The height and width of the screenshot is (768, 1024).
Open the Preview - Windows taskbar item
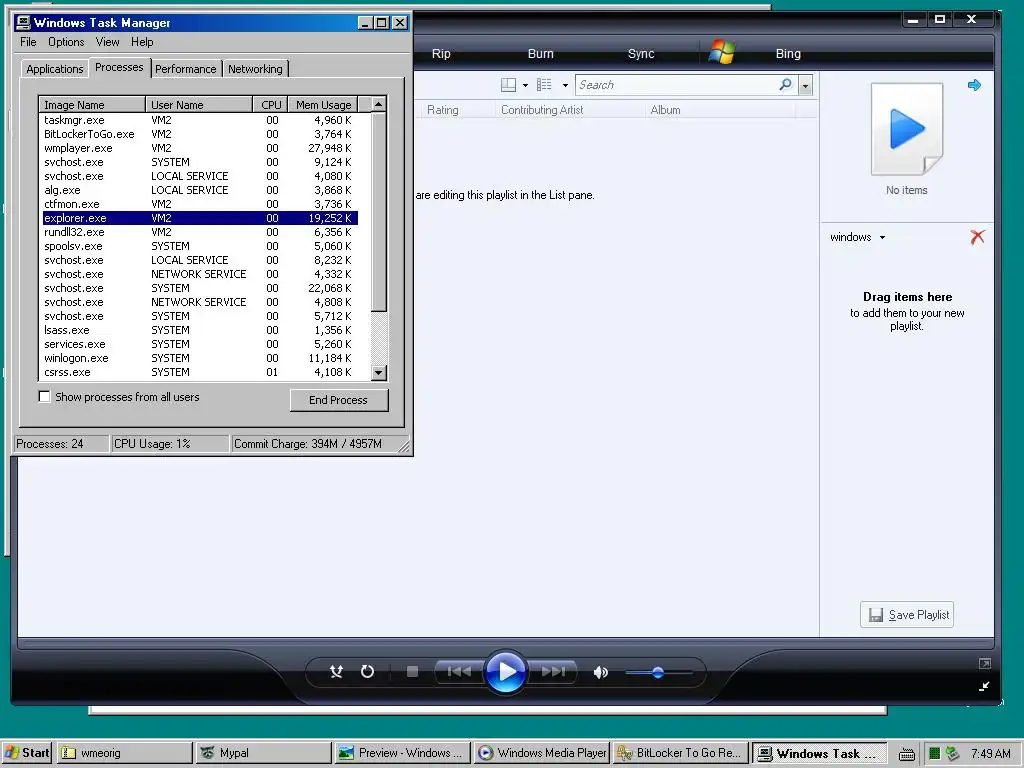click(x=402, y=753)
